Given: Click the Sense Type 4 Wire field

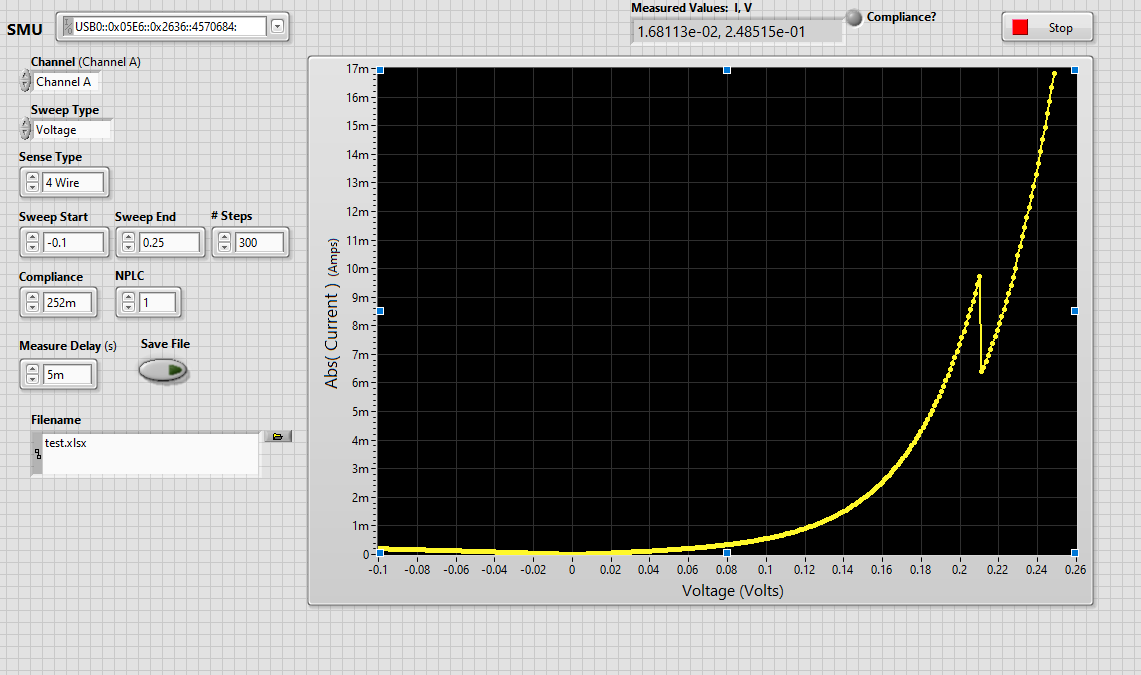Looking at the screenshot, I should pyautogui.click(x=72, y=183).
